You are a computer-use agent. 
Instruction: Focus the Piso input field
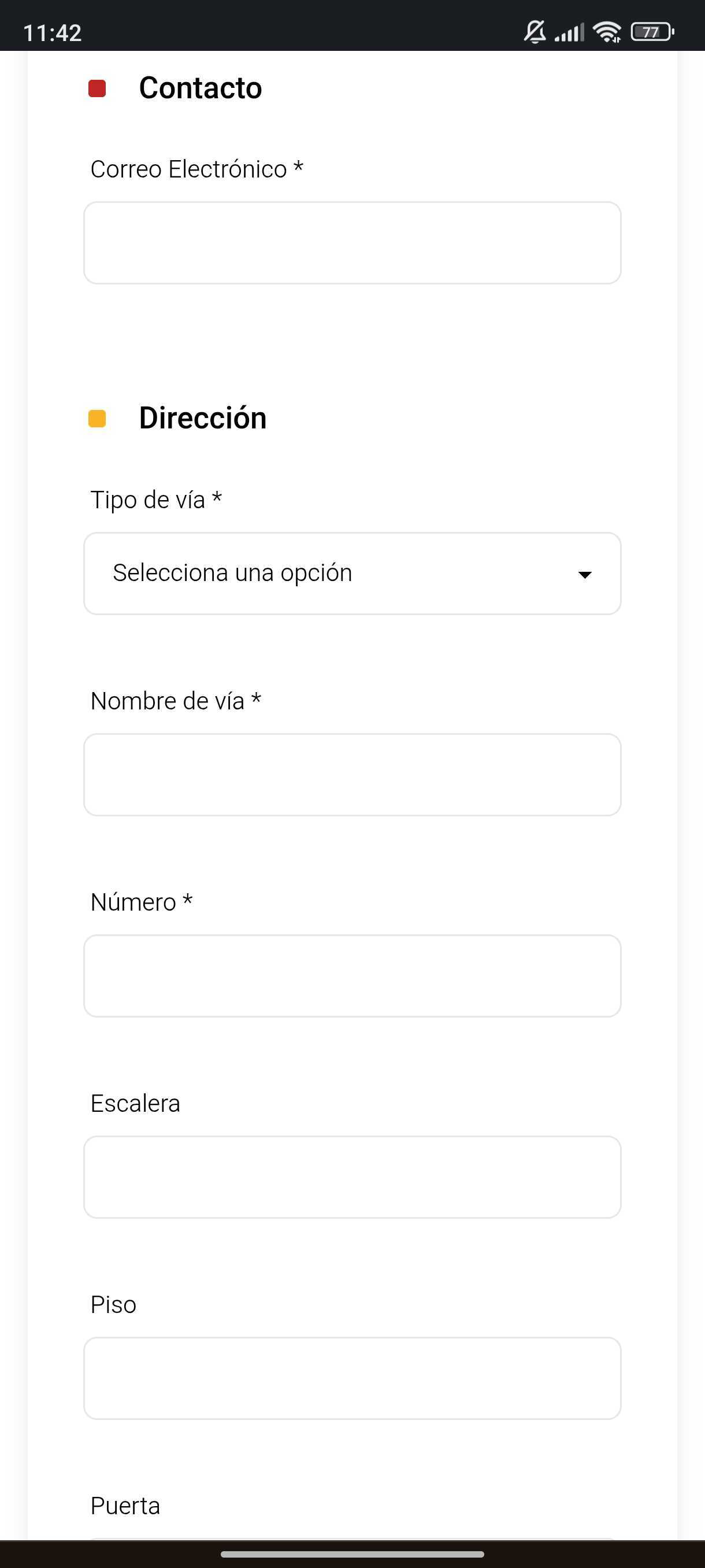(x=352, y=1378)
